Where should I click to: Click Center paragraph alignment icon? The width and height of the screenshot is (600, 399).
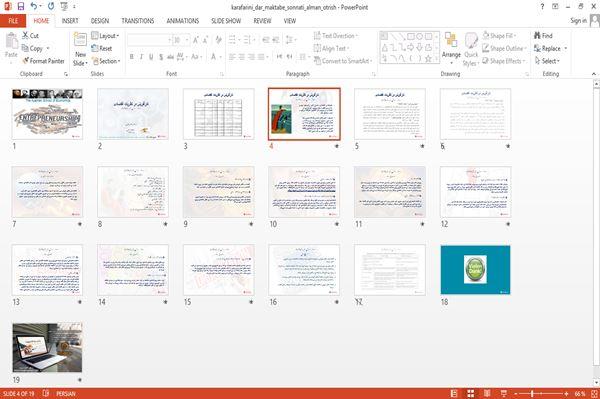click(242, 57)
